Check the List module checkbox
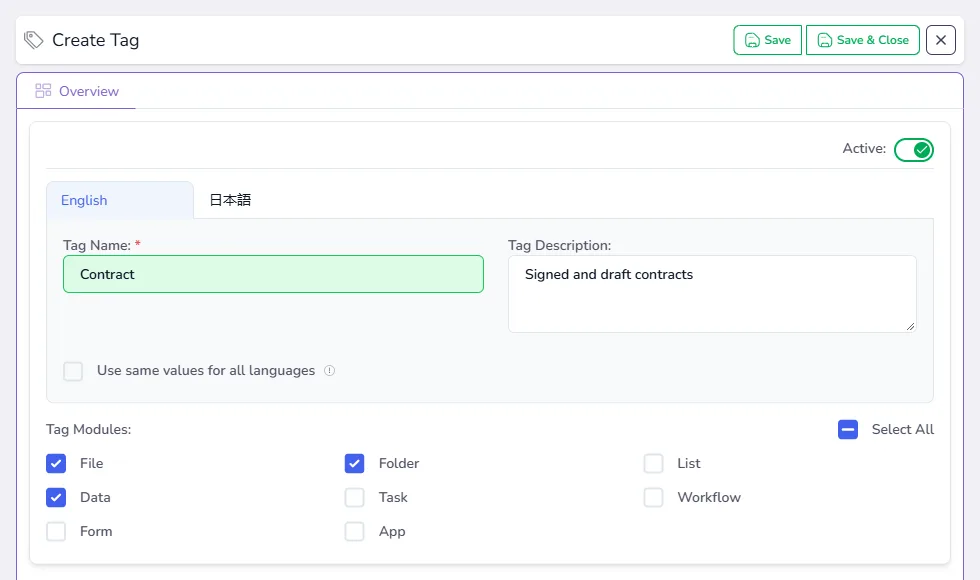Viewport: 980px width, 580px height. (654, 464)
